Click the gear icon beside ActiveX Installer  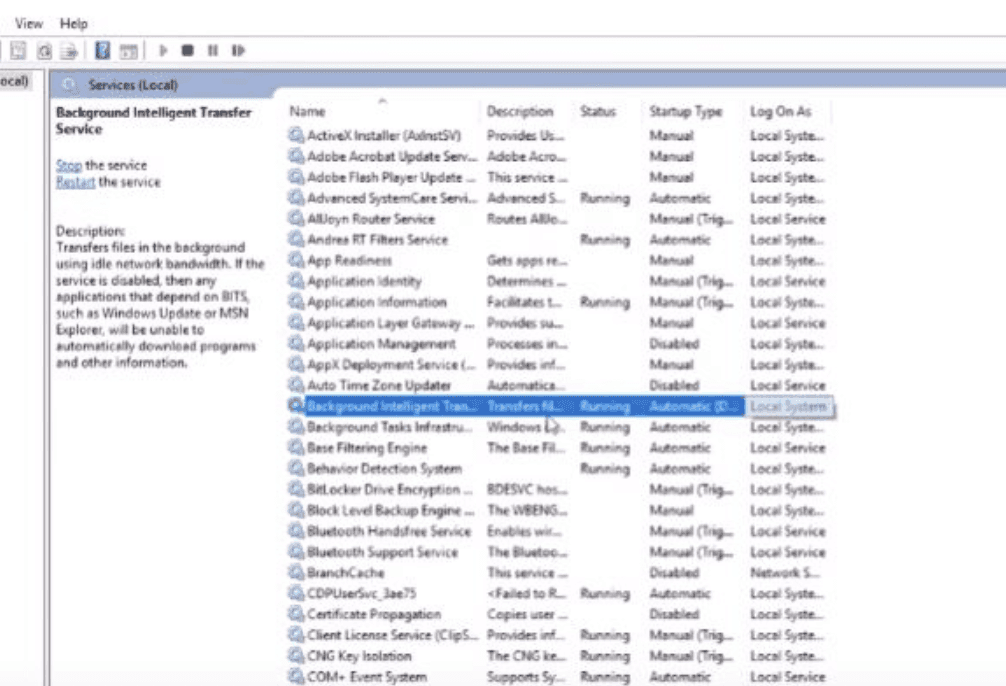tap(296, 135)
